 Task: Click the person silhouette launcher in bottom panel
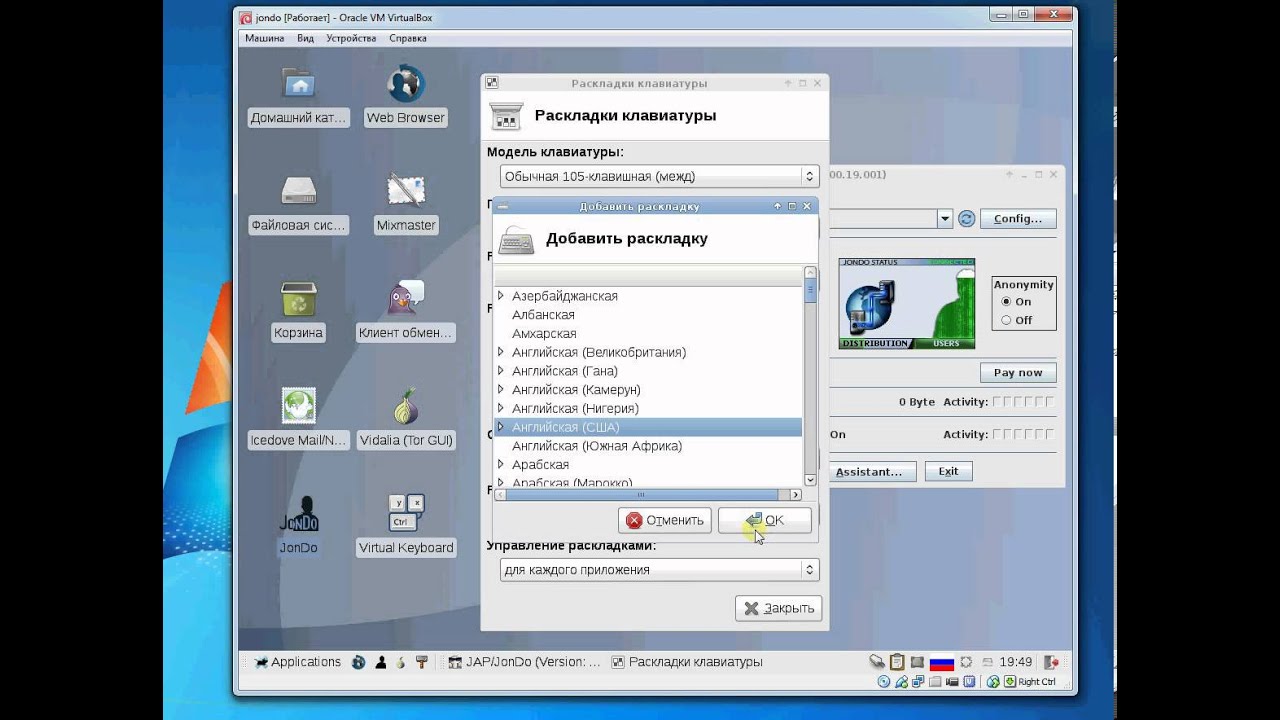click(x=381, y=662)
